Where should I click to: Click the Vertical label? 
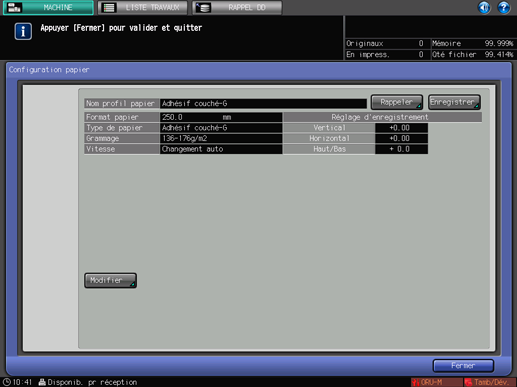coord(329,128)
